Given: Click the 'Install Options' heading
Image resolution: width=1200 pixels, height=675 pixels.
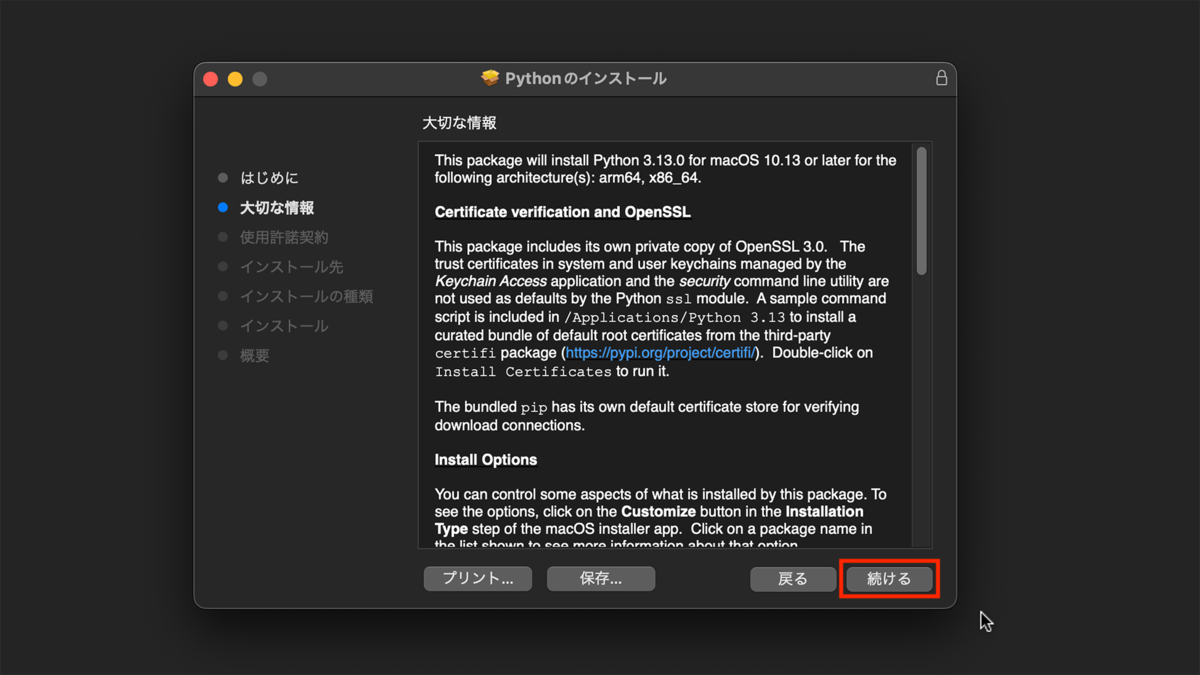Looking at the screenshot, I should [x=486, y=460].
